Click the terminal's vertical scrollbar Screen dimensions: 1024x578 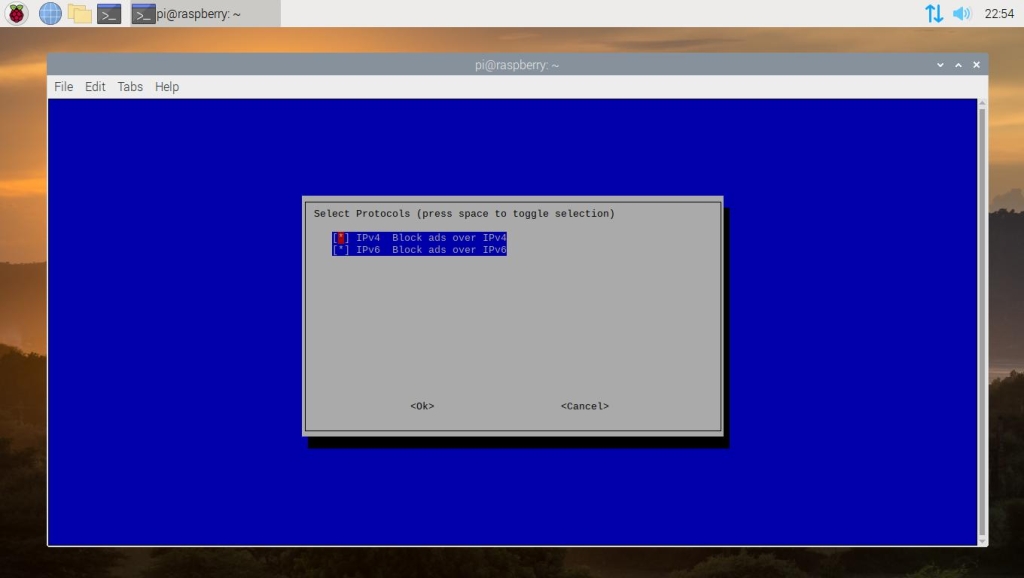coord(982,320)
